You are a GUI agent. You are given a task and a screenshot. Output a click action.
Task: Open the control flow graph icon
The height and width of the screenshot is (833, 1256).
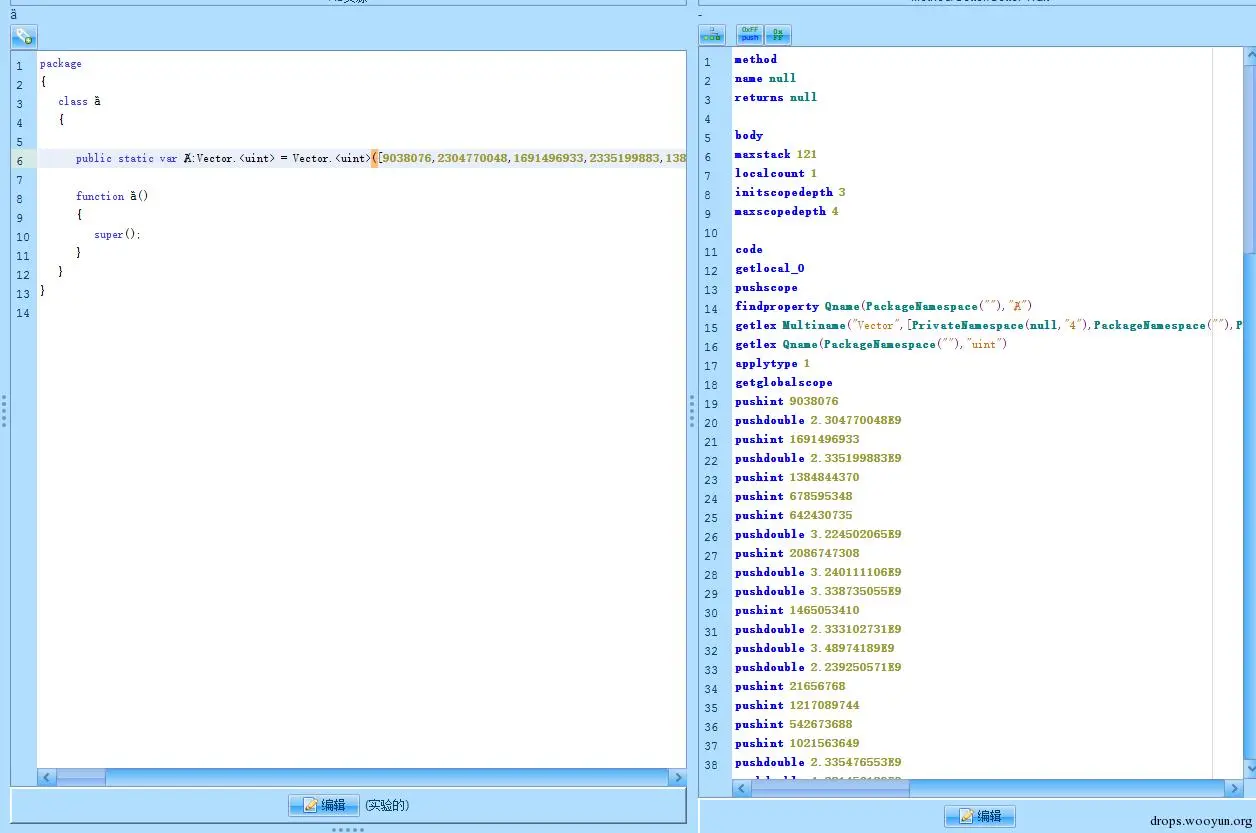pos(712,35)
